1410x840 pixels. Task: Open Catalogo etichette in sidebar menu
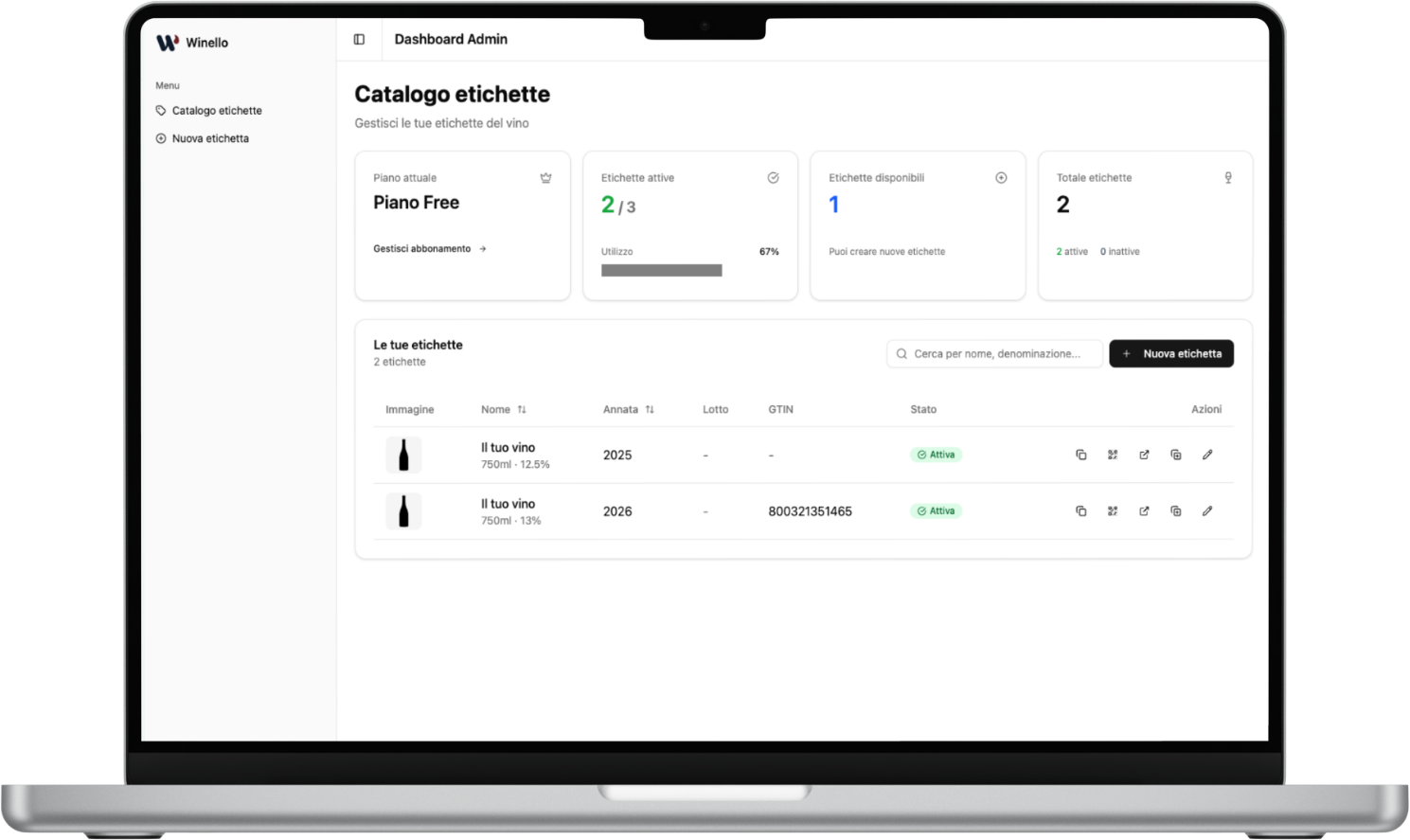pyautogui.click(x=216, y=111)
